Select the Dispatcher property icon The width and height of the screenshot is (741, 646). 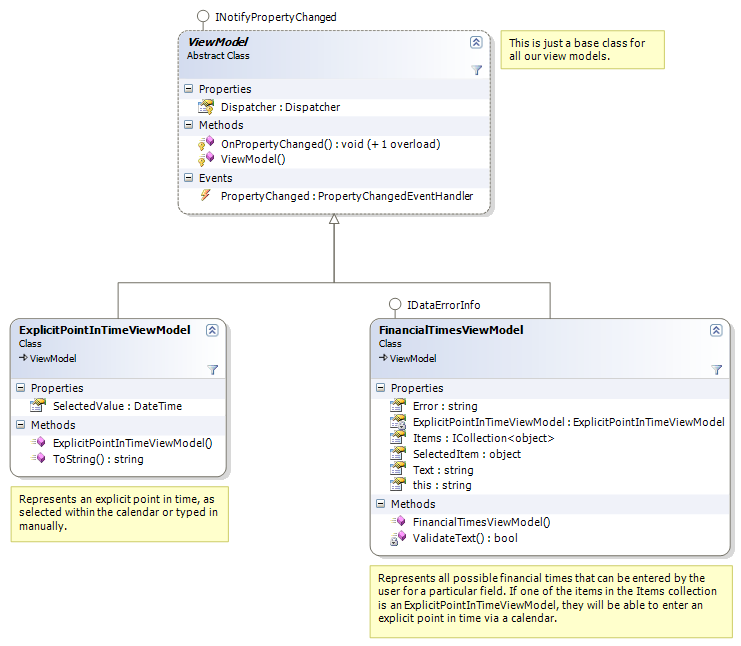click(206, 107)
